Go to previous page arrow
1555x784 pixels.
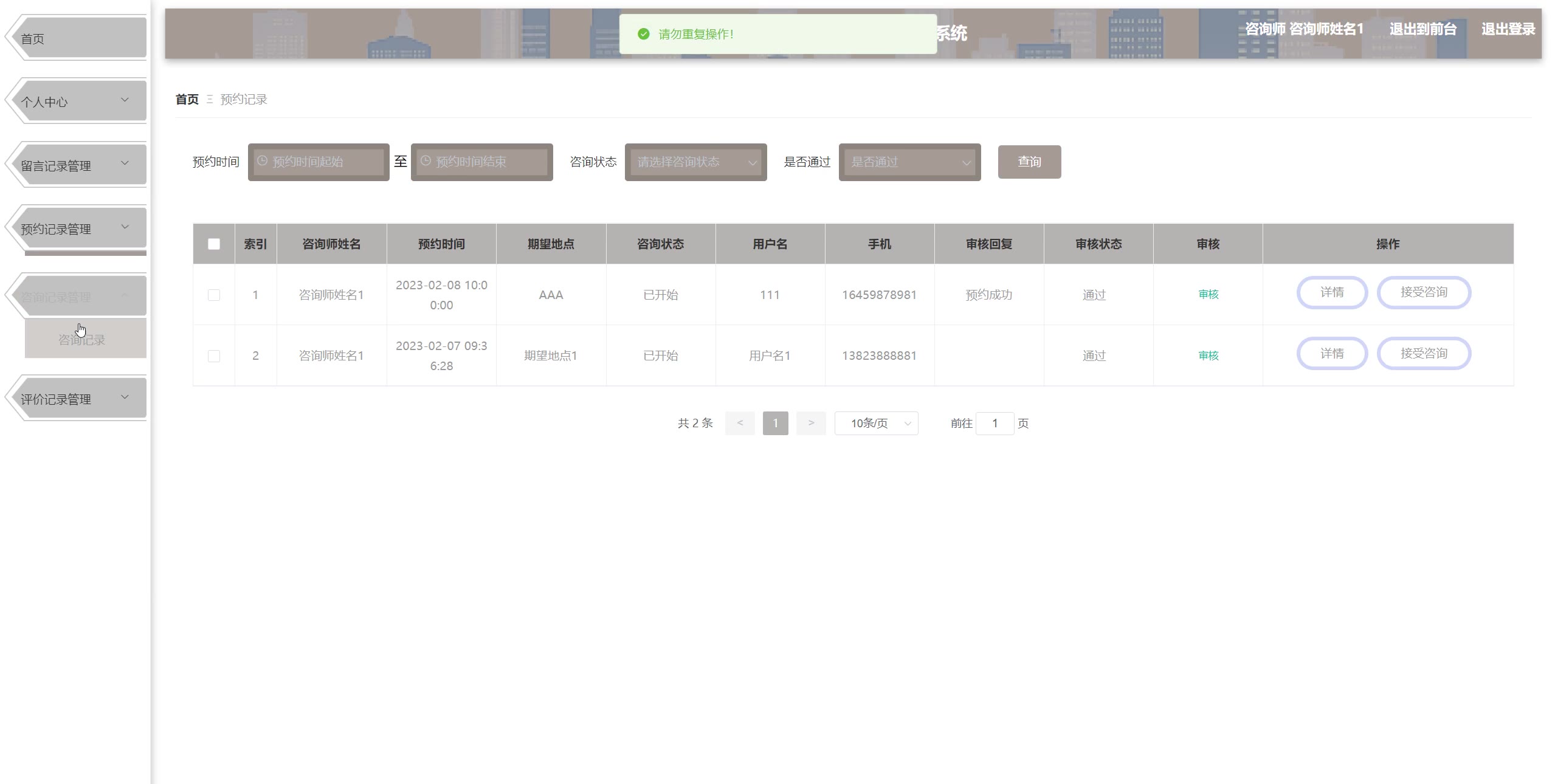tap(739, 423)
